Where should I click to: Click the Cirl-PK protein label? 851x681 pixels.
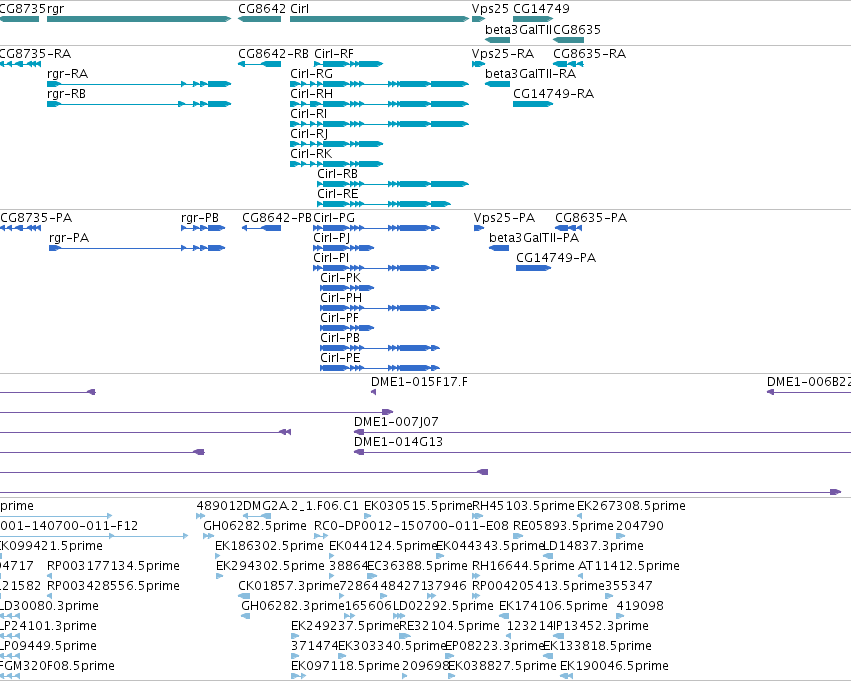tap(340, 278)
